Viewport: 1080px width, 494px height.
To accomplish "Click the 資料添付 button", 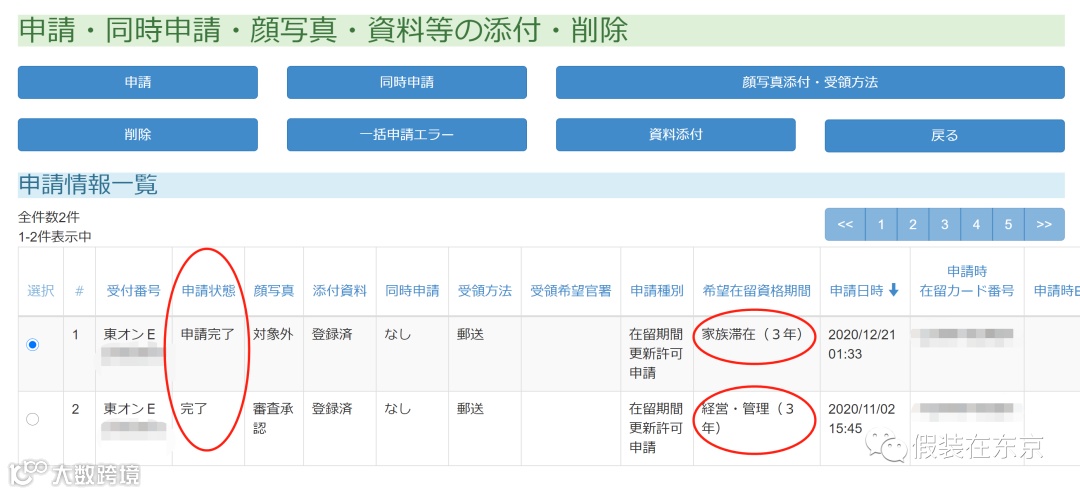I will (x=676, y=135).
